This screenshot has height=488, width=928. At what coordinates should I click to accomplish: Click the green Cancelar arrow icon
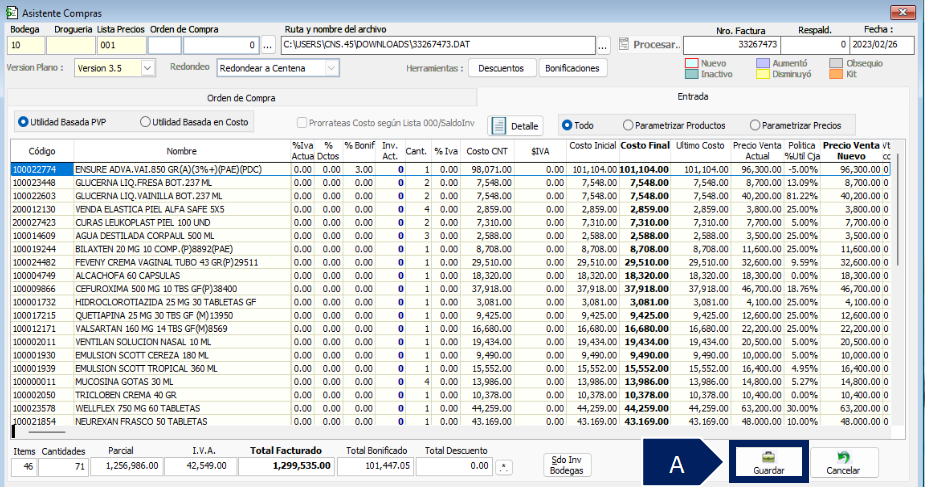click(843, 457)
